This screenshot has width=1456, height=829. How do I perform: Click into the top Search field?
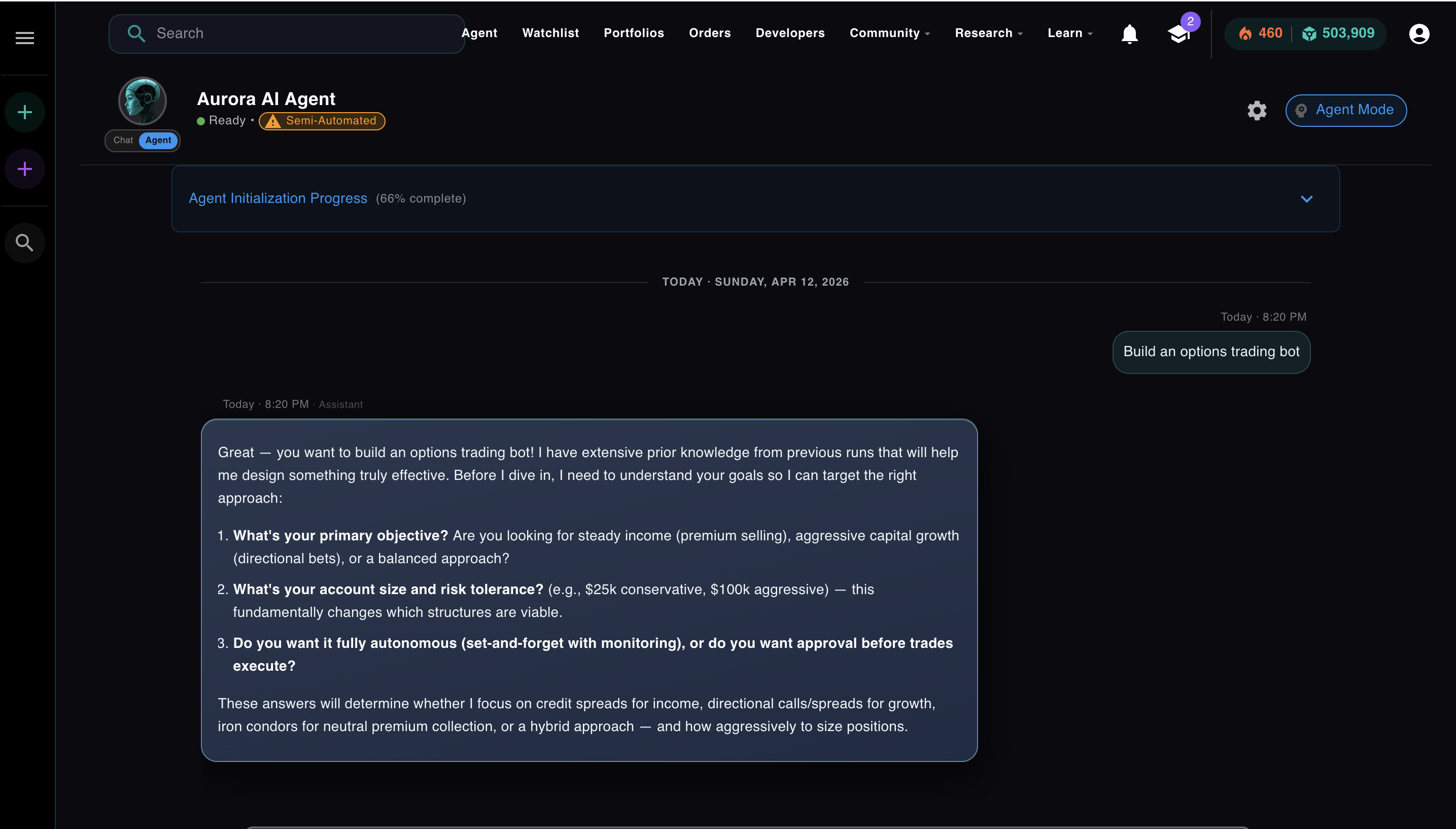296,33
